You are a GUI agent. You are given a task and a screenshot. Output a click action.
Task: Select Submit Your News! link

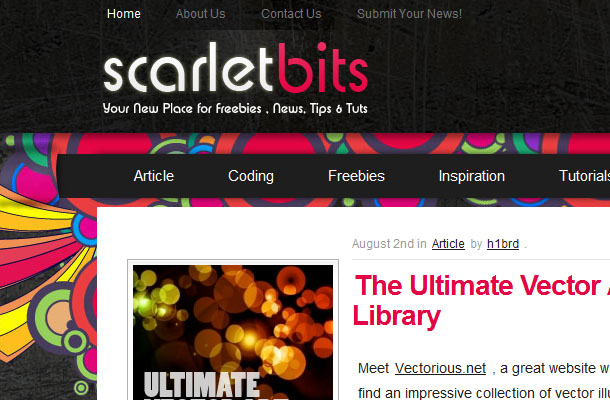(x=409, y=14)
